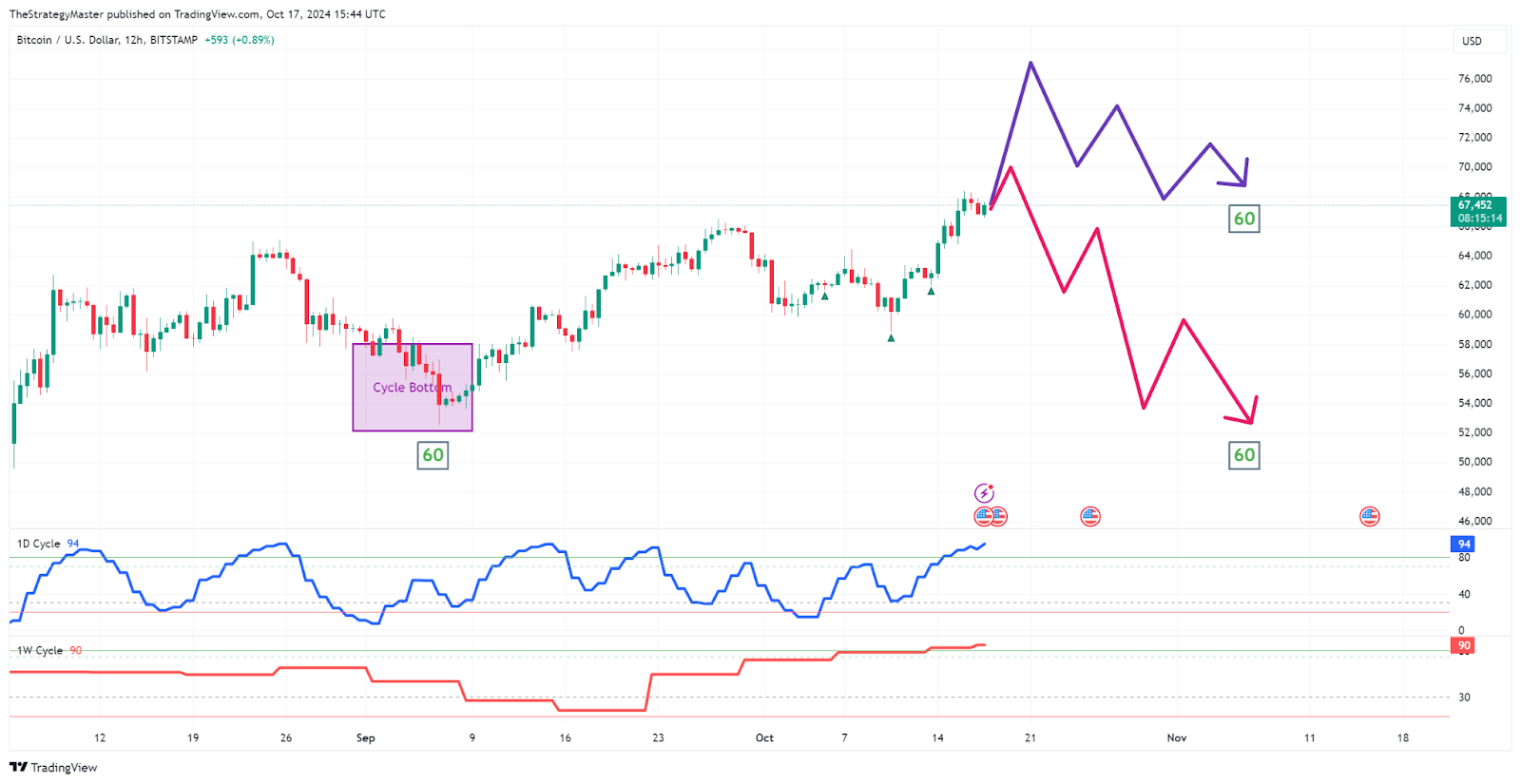Image resolution: width=1521 pixels, height=784 pixels.
Task: Click the 14 date label on the time axis
Action: [937, 737]
